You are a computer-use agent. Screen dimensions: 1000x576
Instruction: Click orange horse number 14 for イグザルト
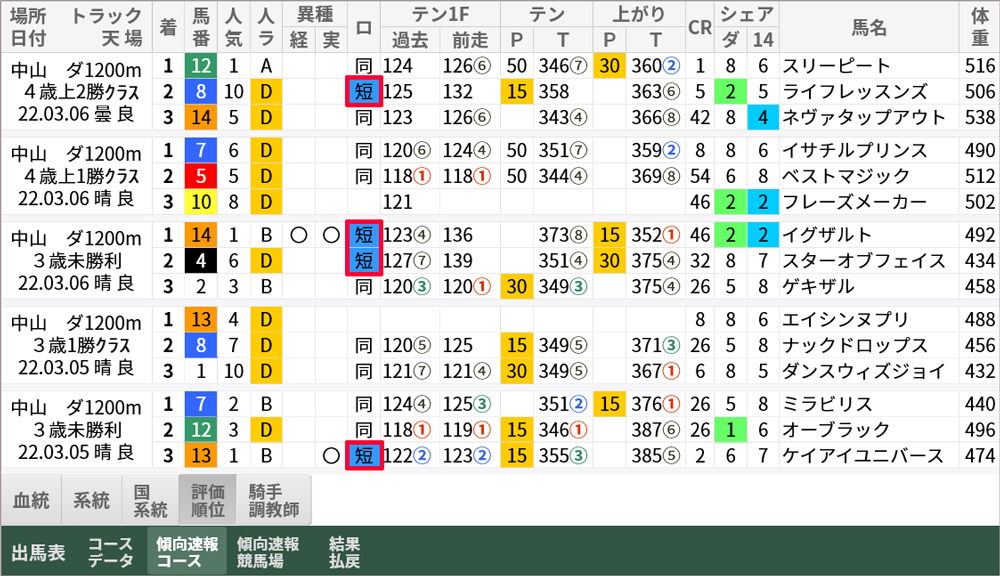(x=201, y=235)
